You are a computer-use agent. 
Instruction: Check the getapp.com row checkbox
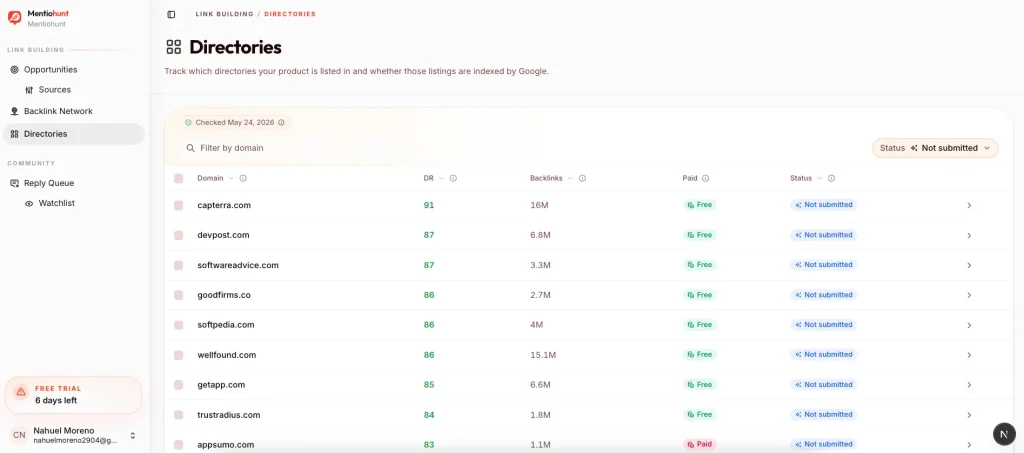click(178, 384)
